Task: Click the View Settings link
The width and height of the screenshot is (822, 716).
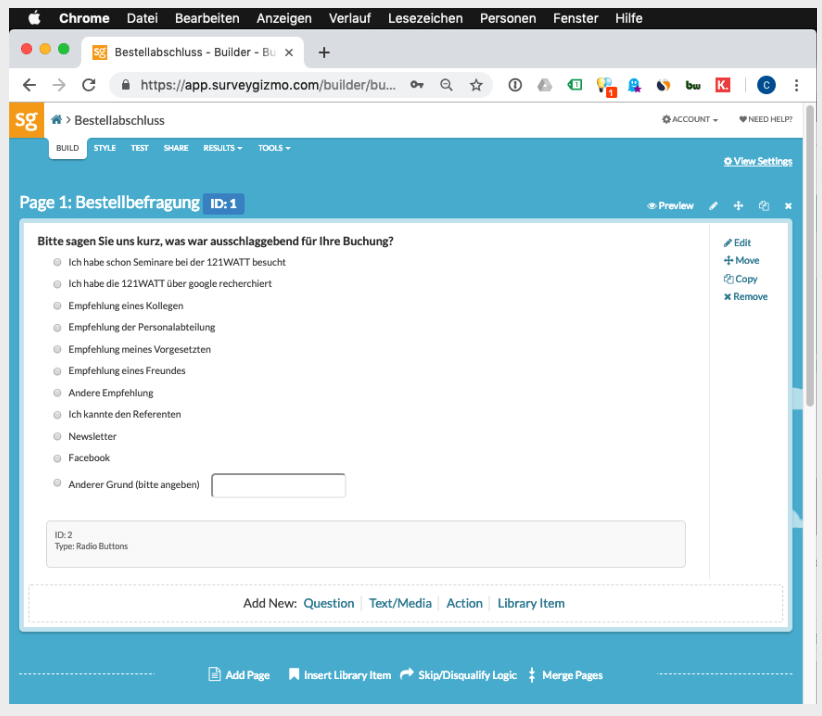Action: [758, 161]
